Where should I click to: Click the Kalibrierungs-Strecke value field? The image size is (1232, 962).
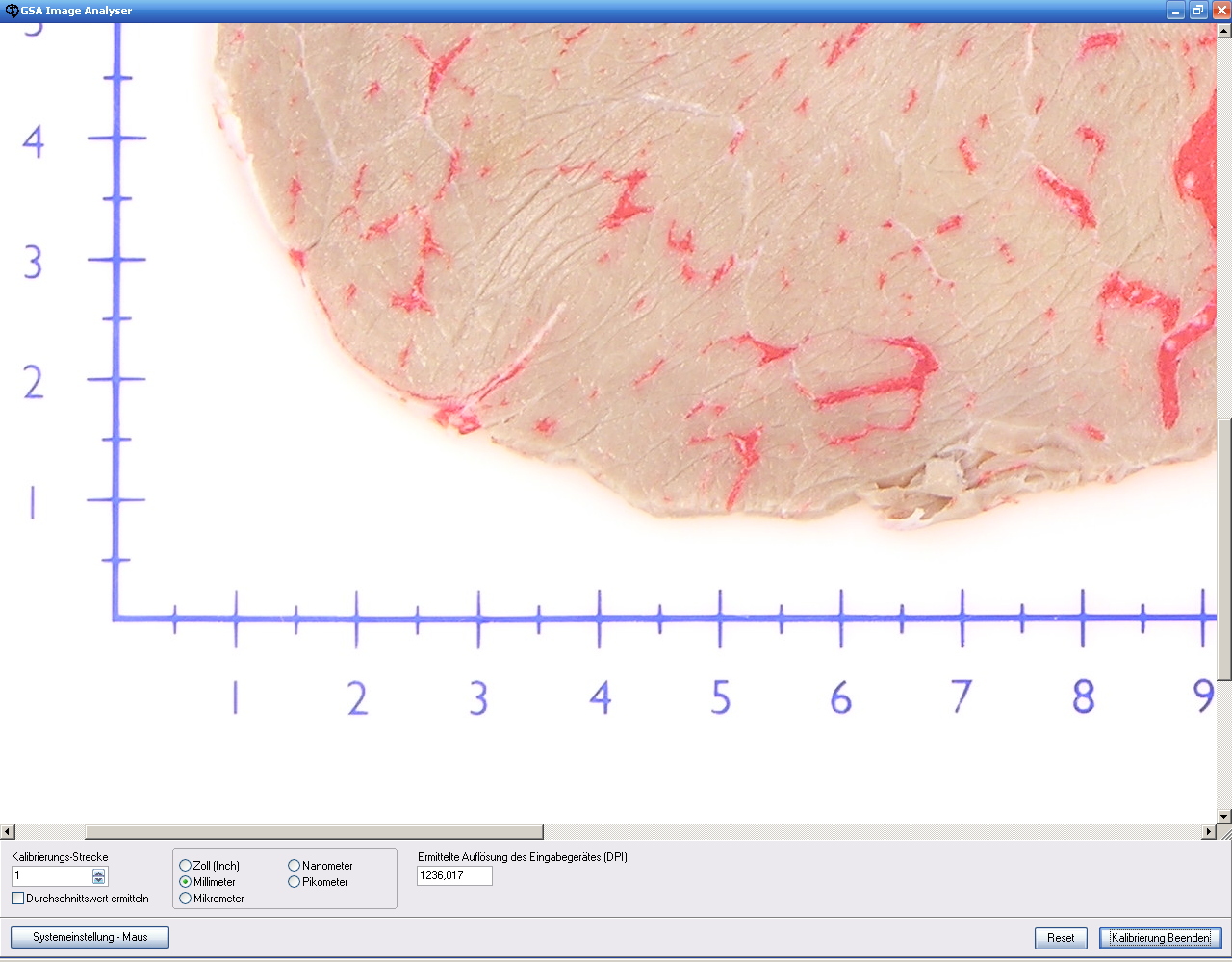(52, 875)
